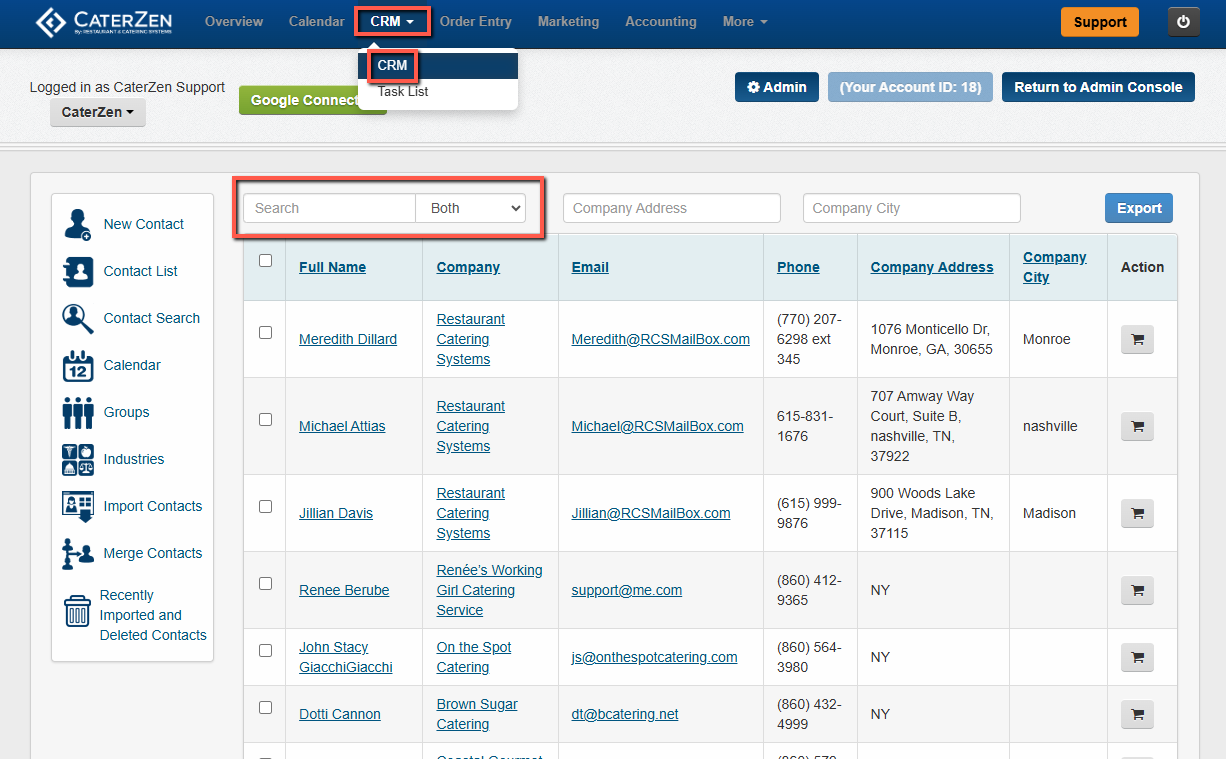Click cart icon for Renee Berube
This screenshot has height=759, width=1226.
click(x=1137, y=590)
